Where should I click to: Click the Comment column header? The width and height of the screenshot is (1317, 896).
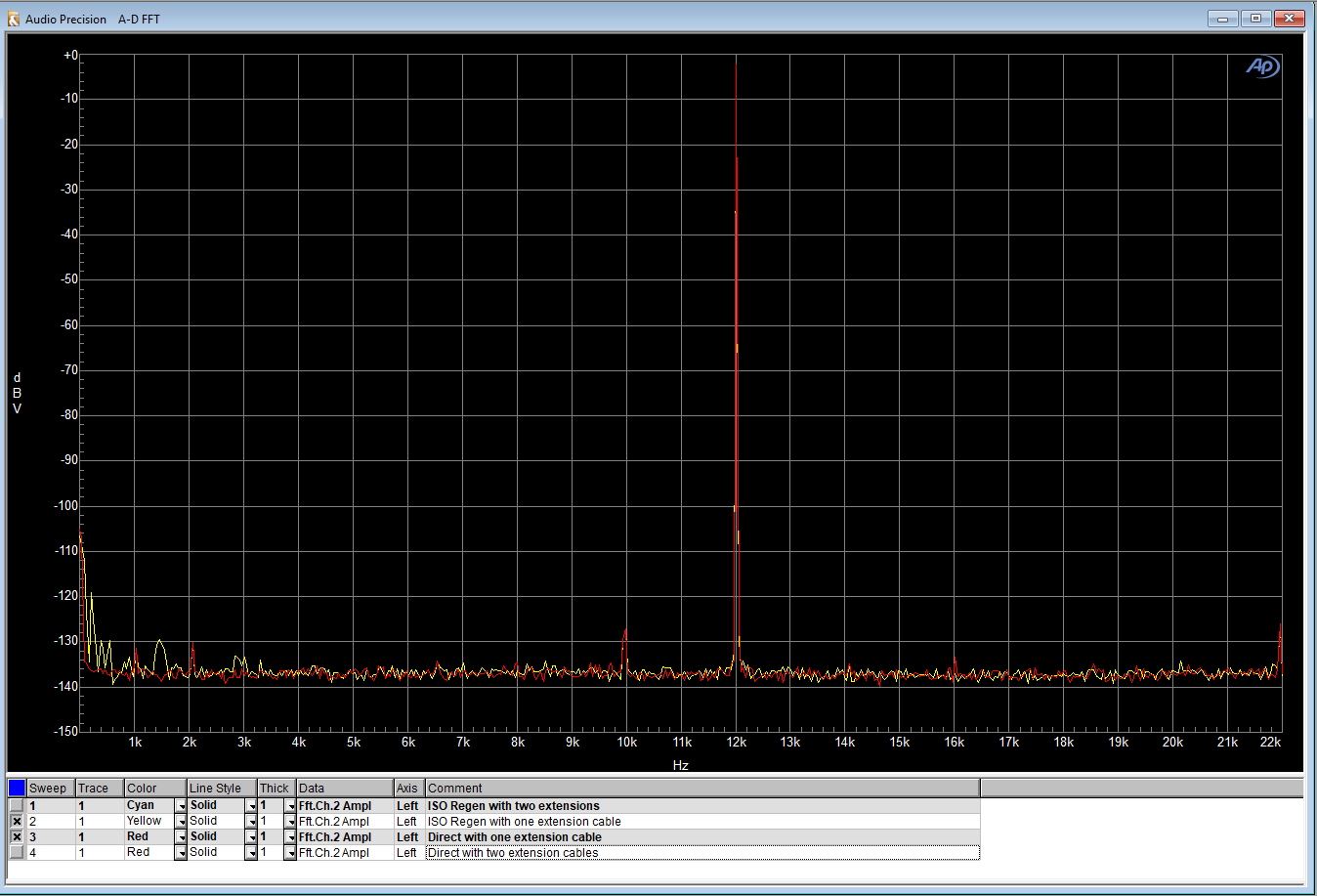pos(702,789)
